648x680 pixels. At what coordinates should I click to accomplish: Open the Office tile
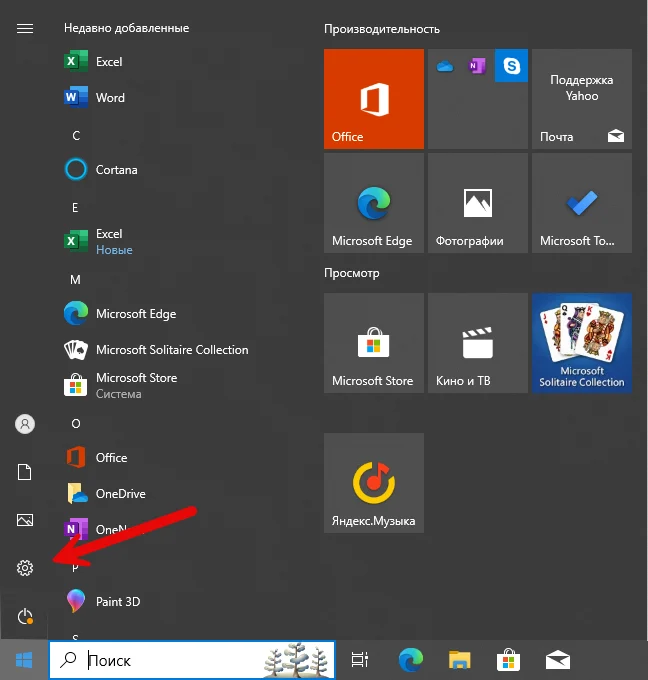click(373, 99)
